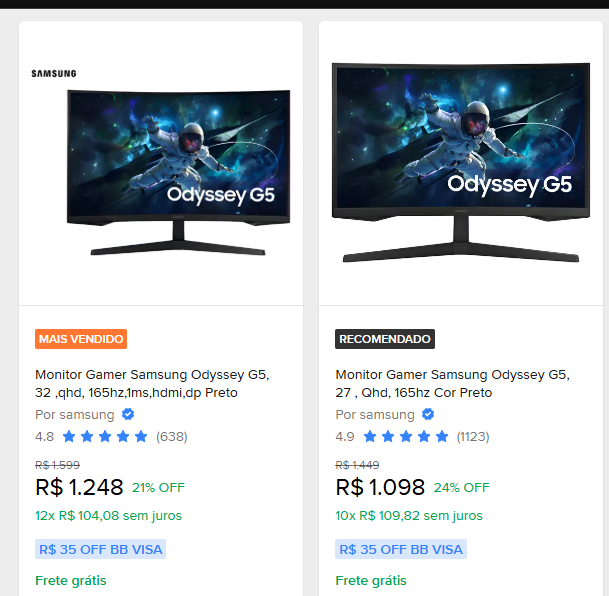Click 'Por samsung' on the second card
The image size is (609, 596).
(x=375, y=415)
